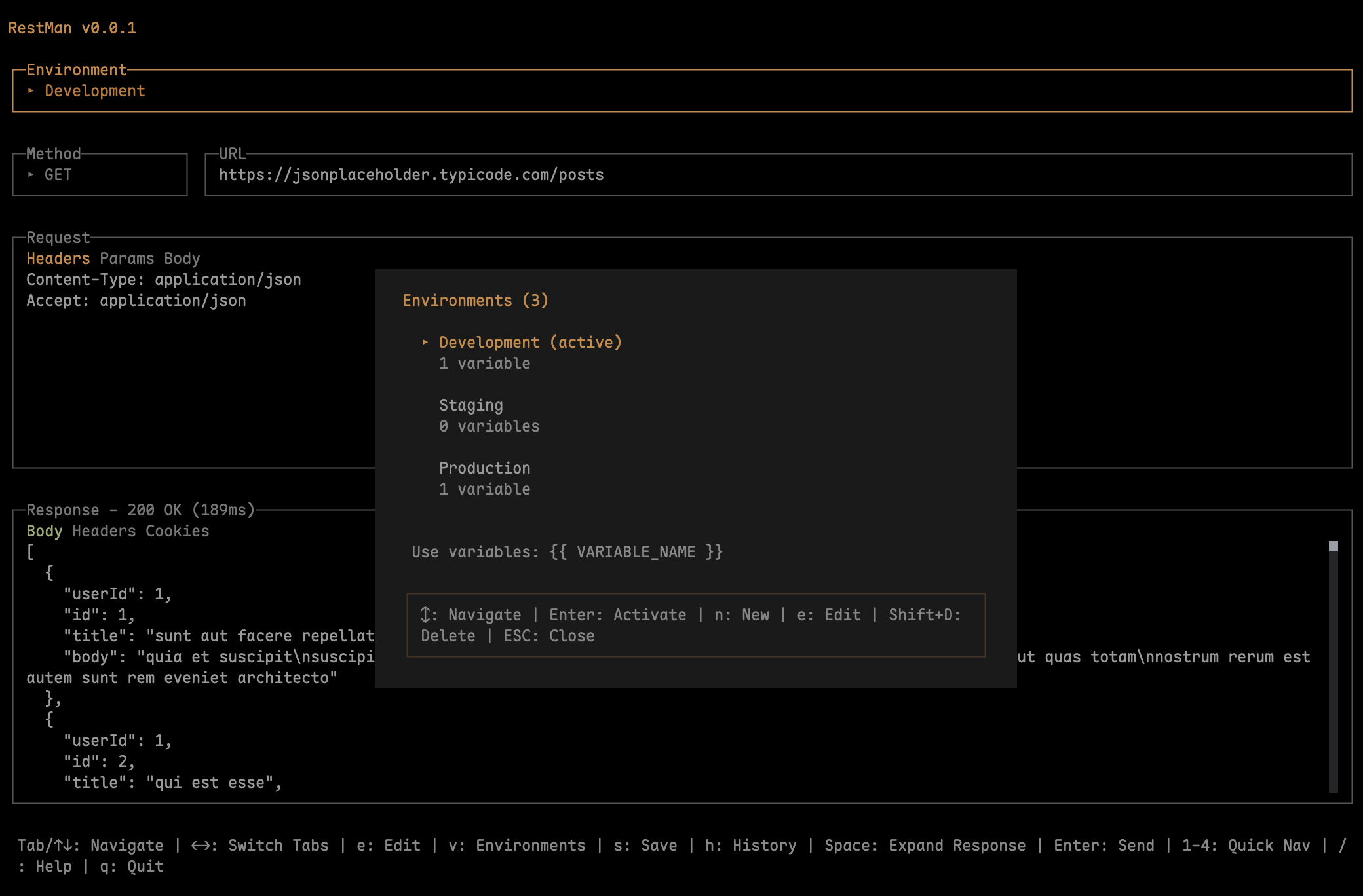1363x896 pixels.
Task: Click the Environment selector arrow icon
Action: pyautogui.click(x=31, y=91)
